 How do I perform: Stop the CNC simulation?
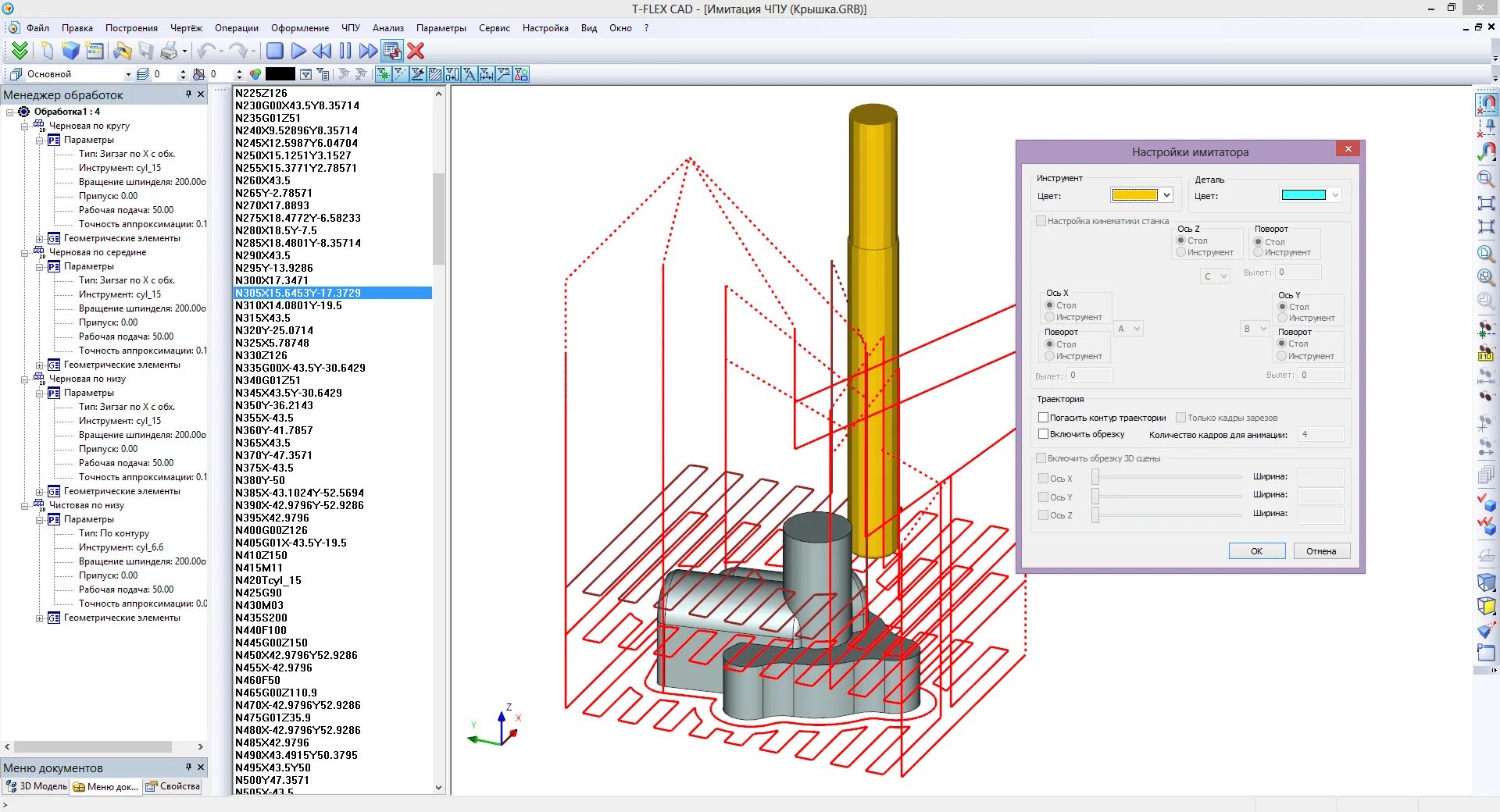click(x=274, y=51)
